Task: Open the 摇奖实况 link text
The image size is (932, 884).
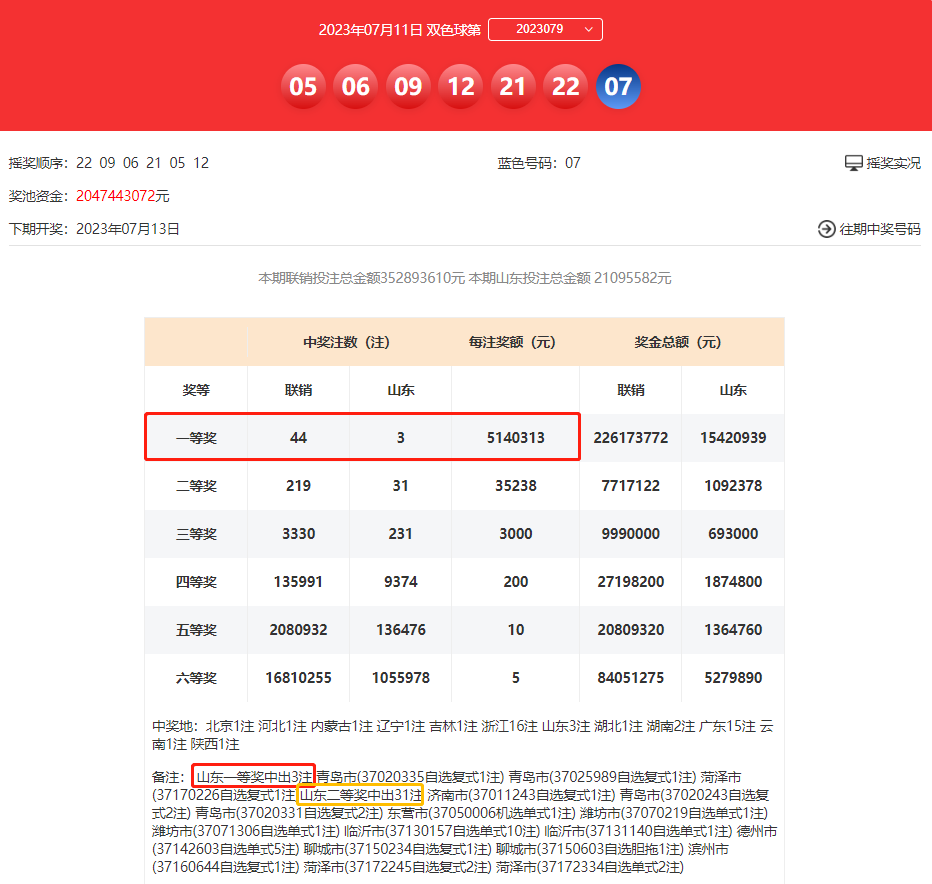Action: [x=893, y=163]
